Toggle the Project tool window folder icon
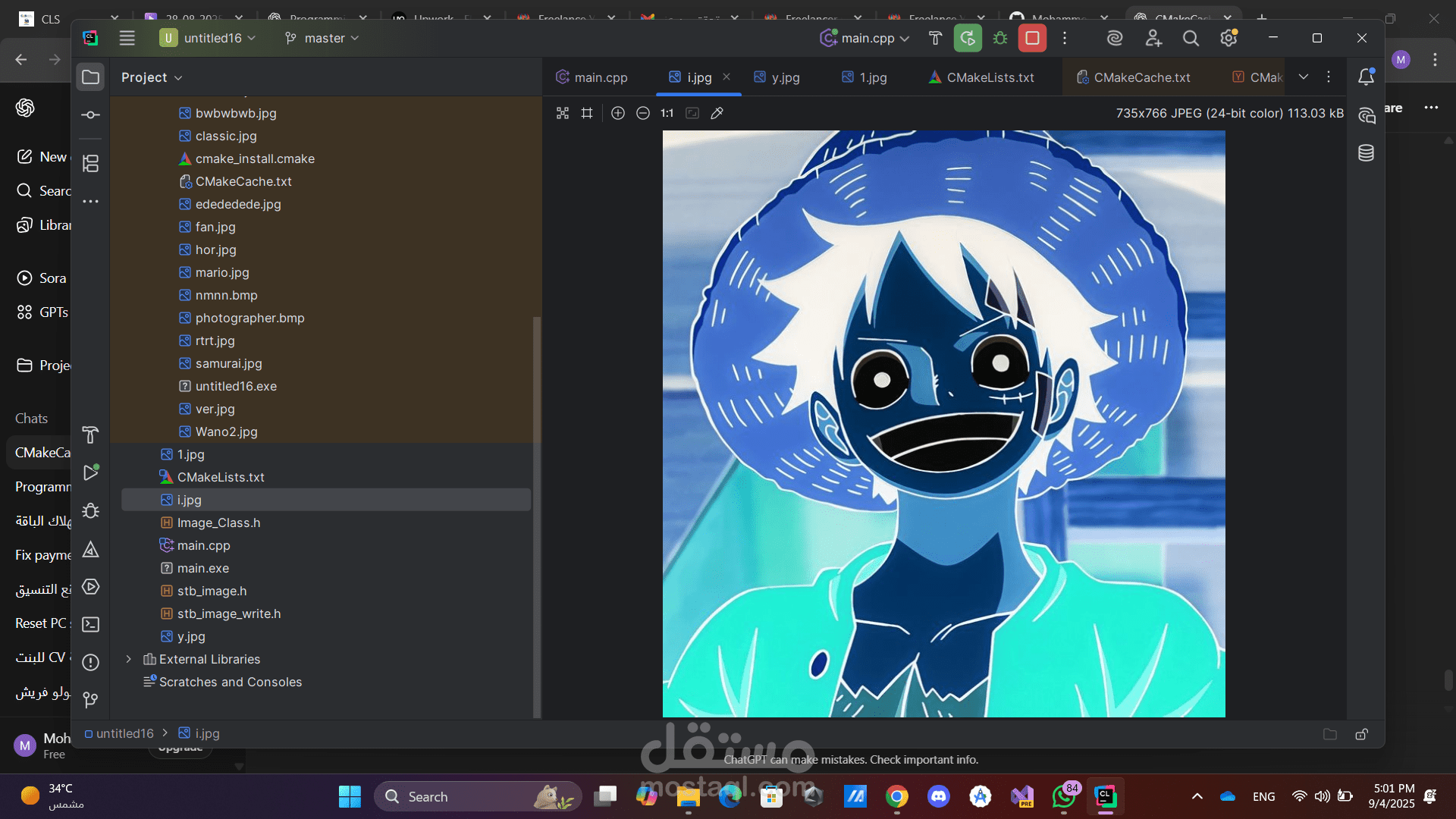The image size is (1456, 819). (x=90, y=77)
